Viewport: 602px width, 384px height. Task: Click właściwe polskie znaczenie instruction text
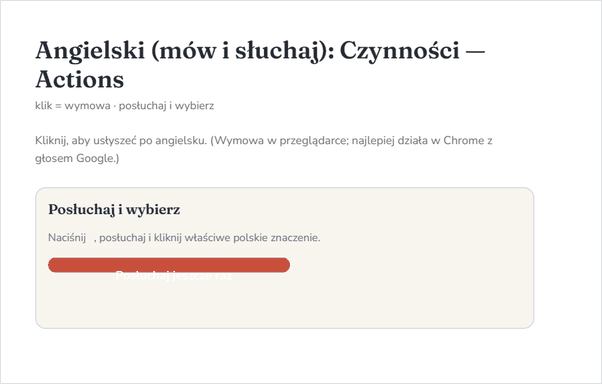point(252,238)
